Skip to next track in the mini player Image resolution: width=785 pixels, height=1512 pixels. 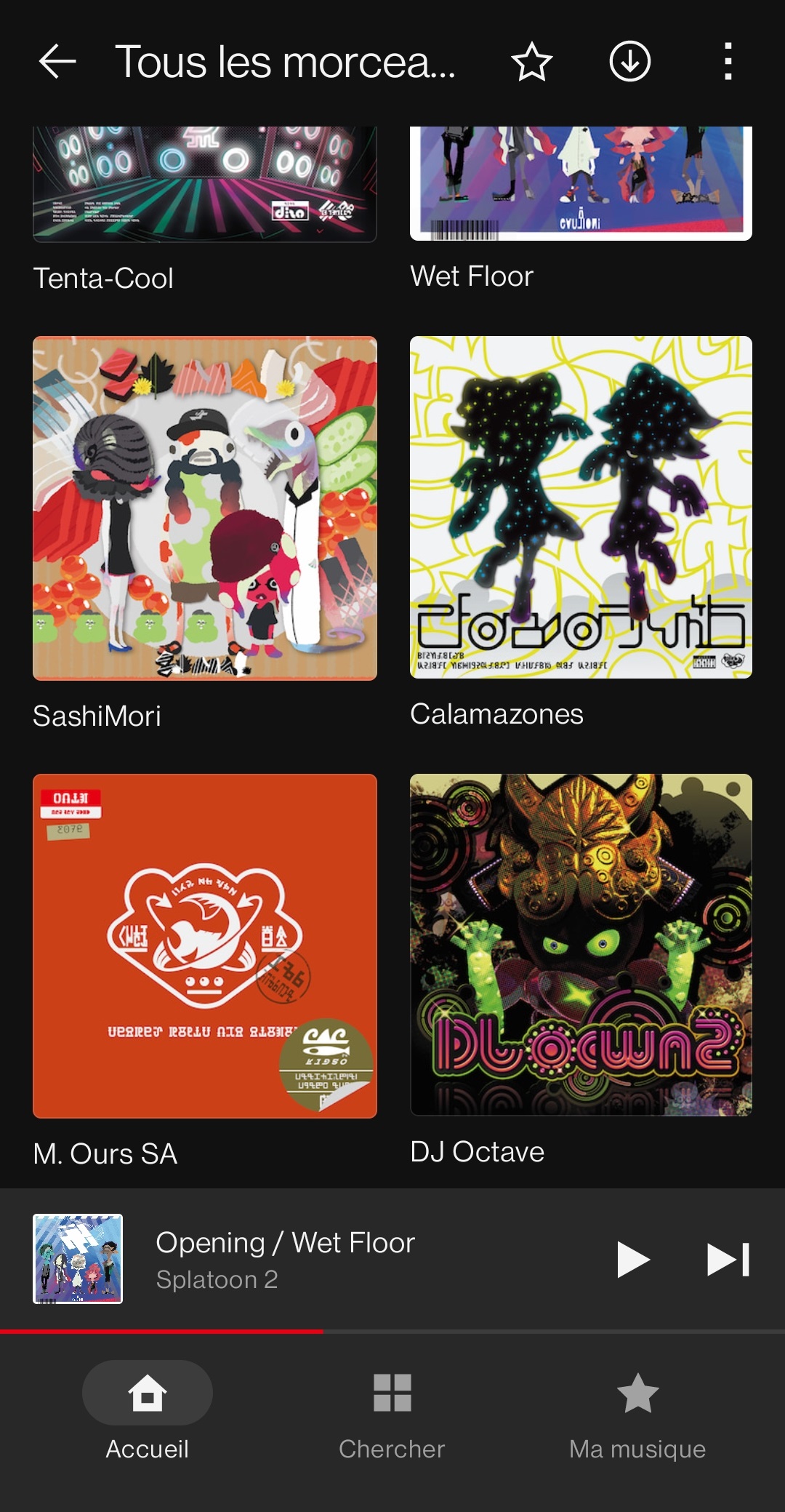[728, 1259]
